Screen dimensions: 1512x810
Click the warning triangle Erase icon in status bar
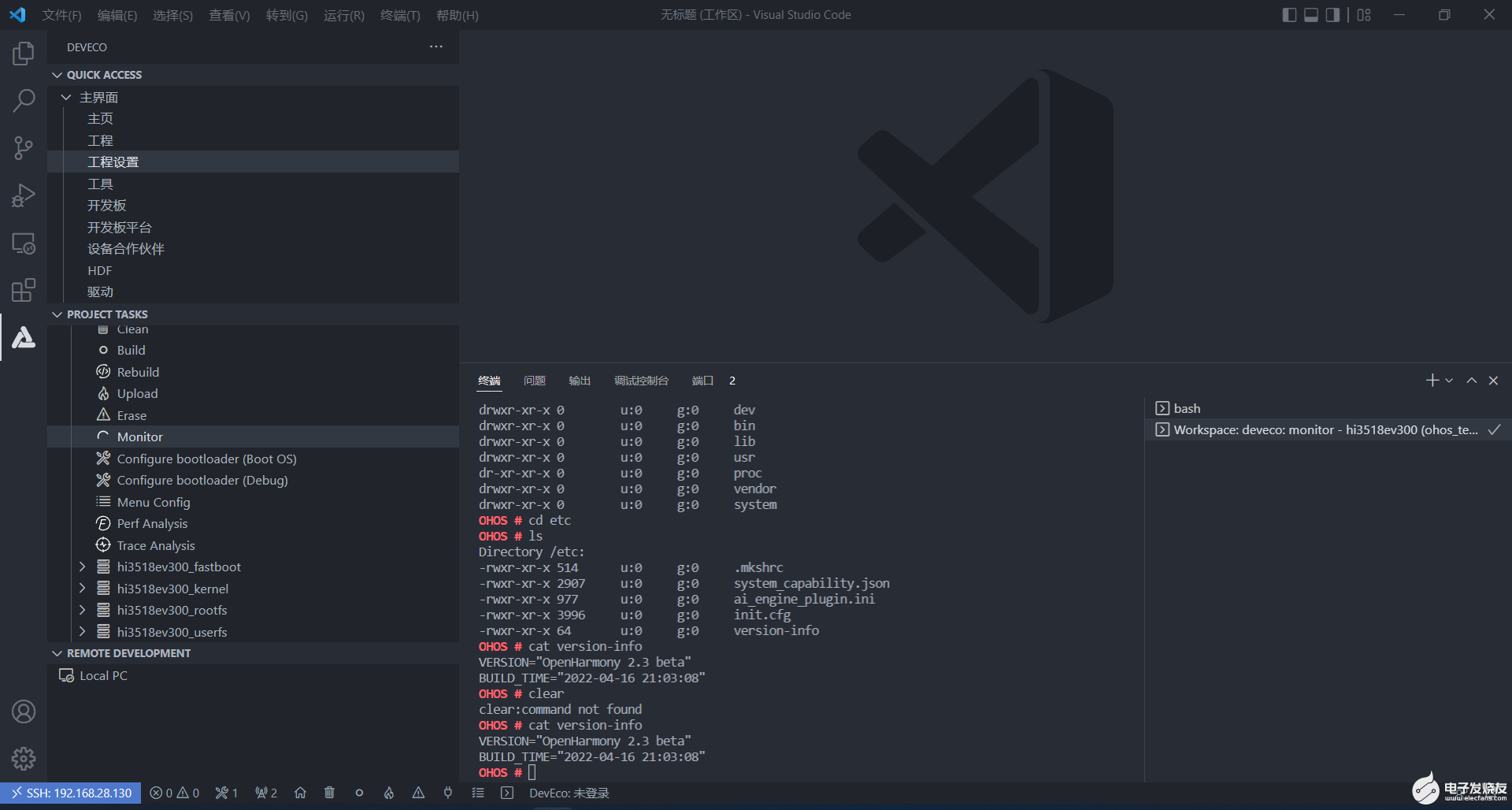(418, 793)
